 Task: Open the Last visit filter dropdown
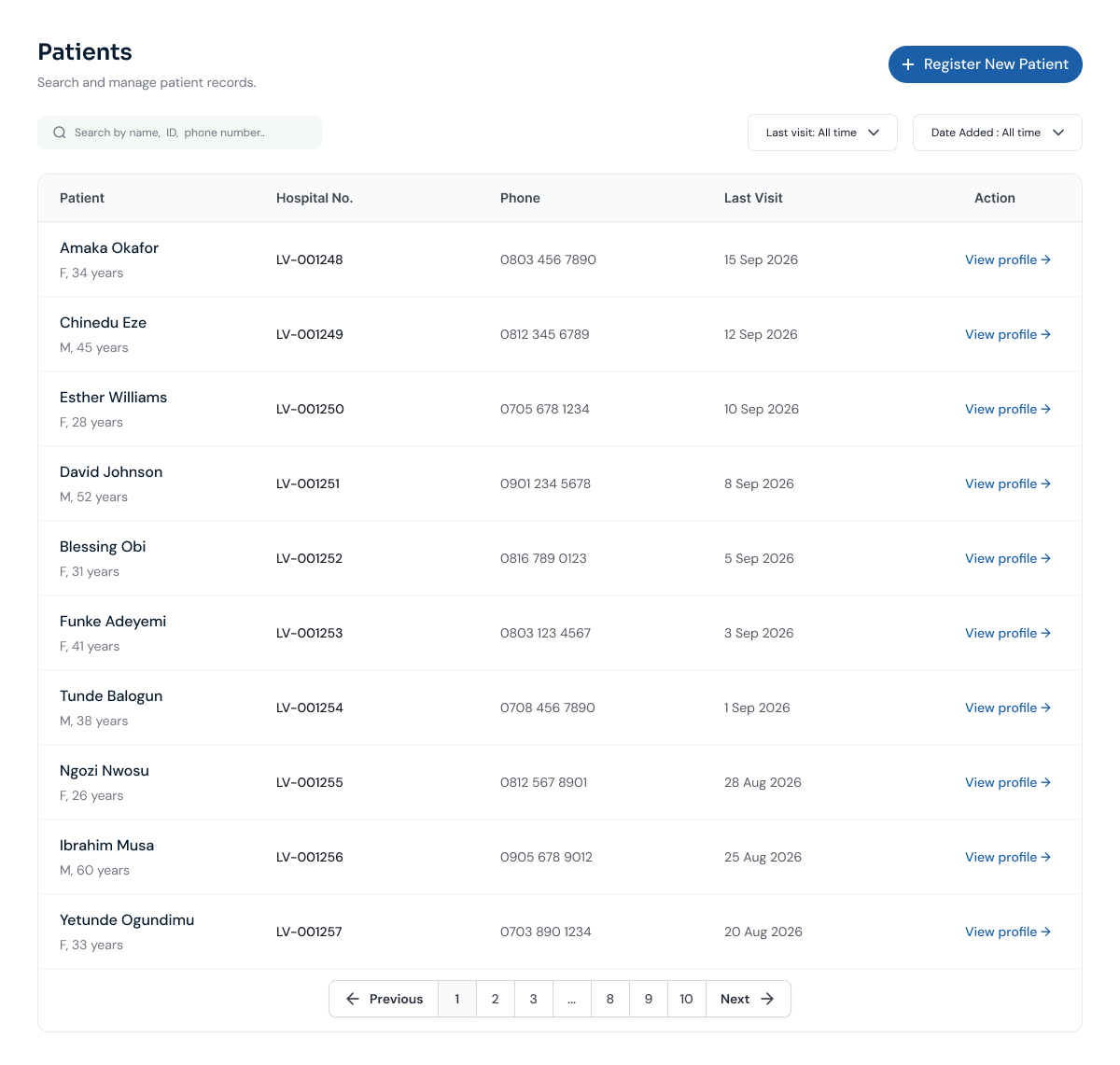(x=822, y=133)
